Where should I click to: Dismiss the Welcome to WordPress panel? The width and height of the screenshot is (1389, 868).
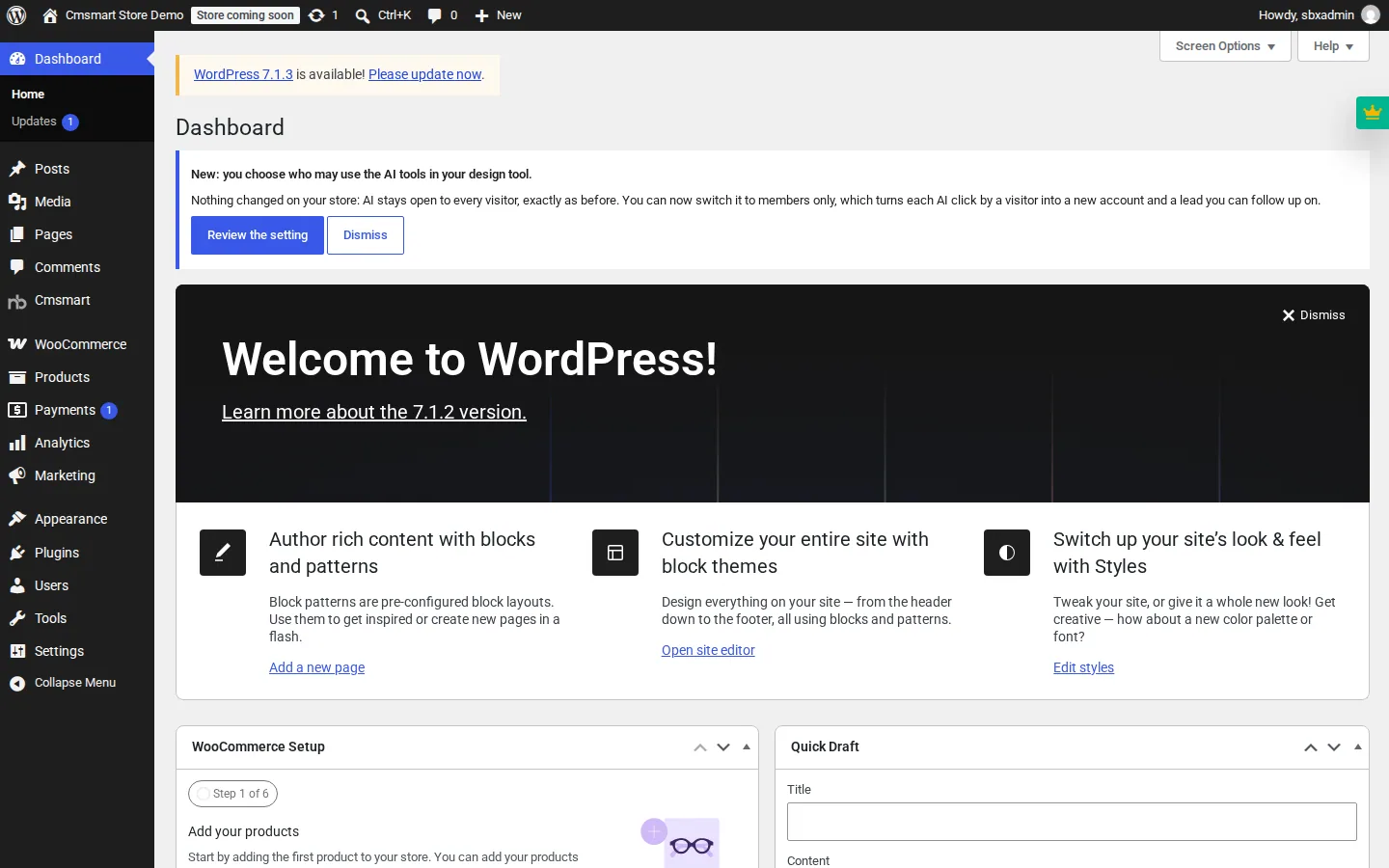[x=1314, y=315]
